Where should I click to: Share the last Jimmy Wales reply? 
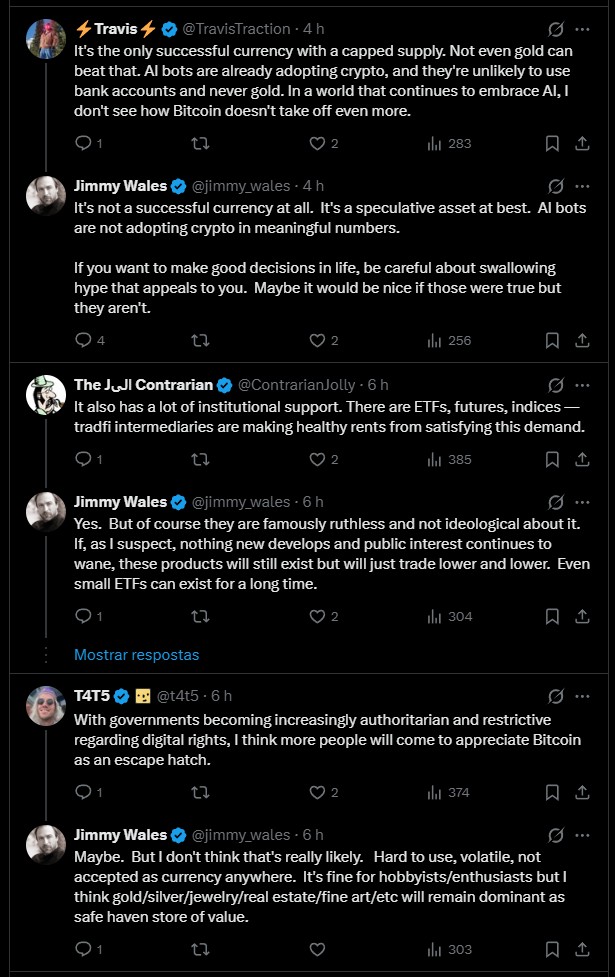[583, 948]
